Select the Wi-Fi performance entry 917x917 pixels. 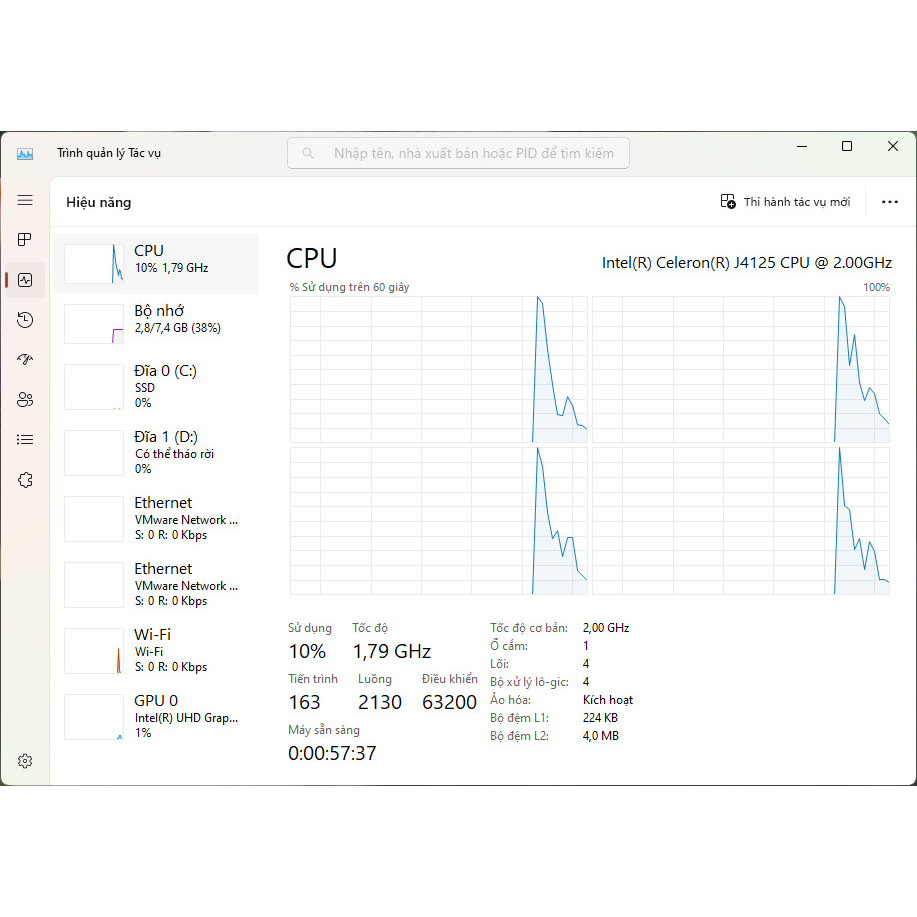[156, 650]
